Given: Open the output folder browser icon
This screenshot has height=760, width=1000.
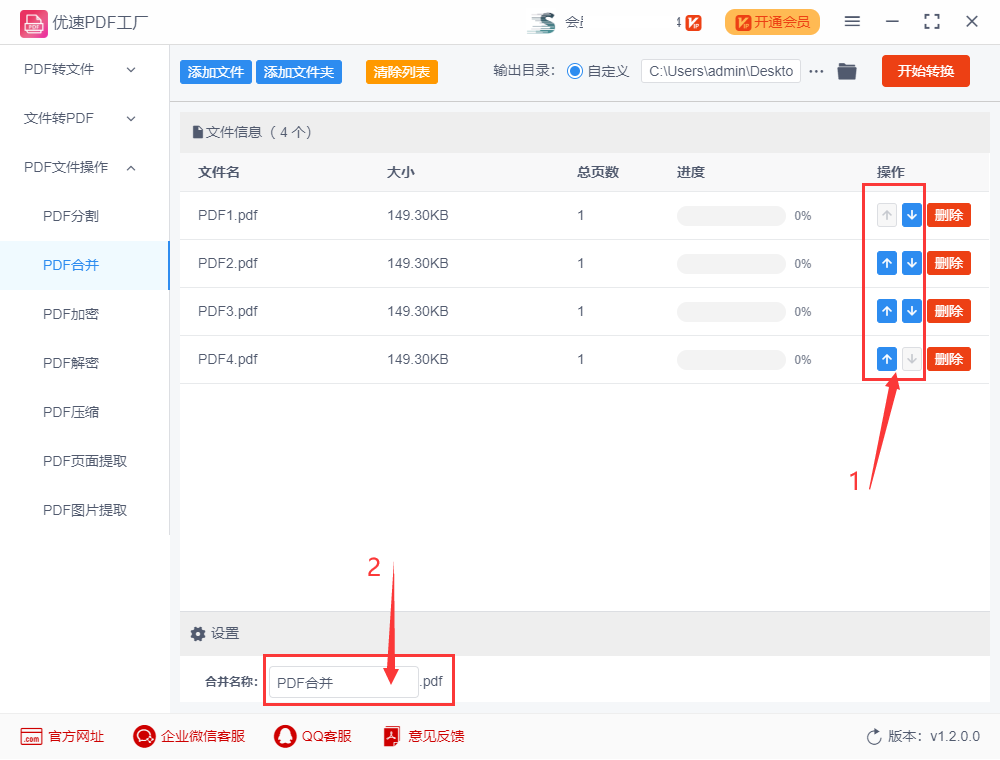Looking at the screenshot, I should pyautogui.click(x=846, y=71).
